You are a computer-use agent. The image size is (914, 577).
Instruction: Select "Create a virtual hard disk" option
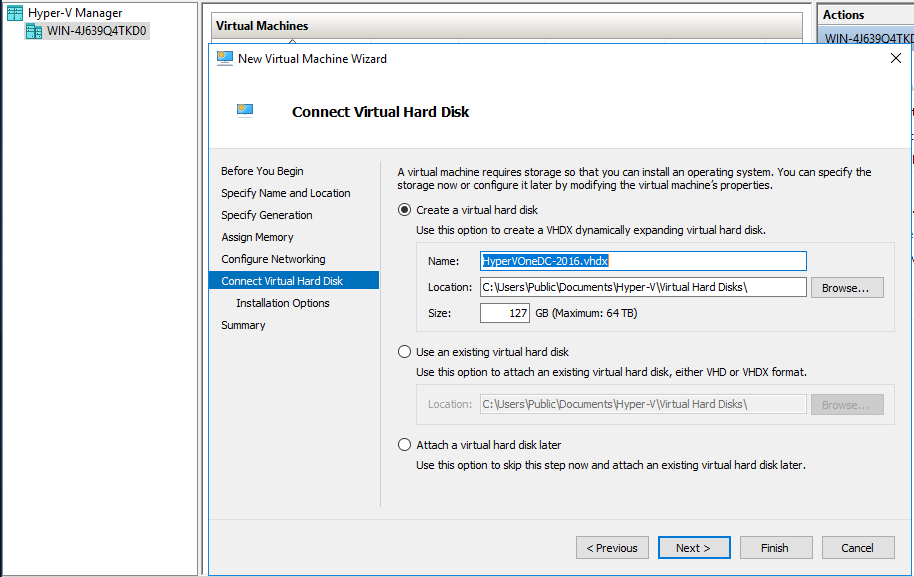pos(404,209)
